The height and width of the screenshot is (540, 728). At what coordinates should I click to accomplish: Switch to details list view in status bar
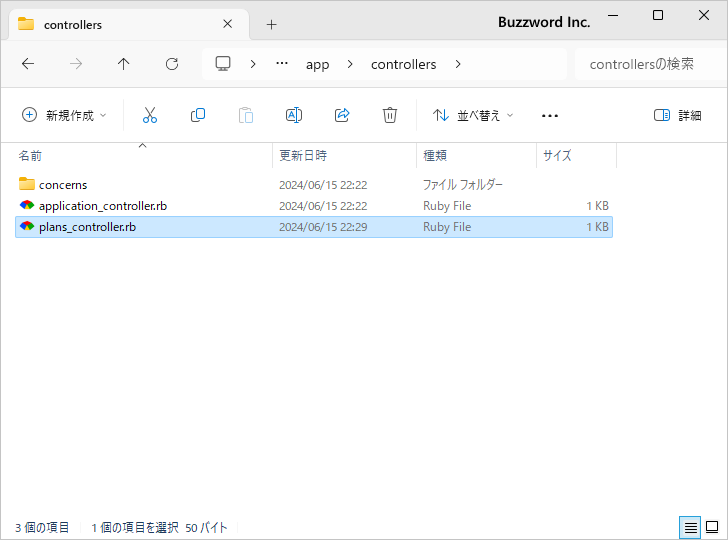[690, 527]
